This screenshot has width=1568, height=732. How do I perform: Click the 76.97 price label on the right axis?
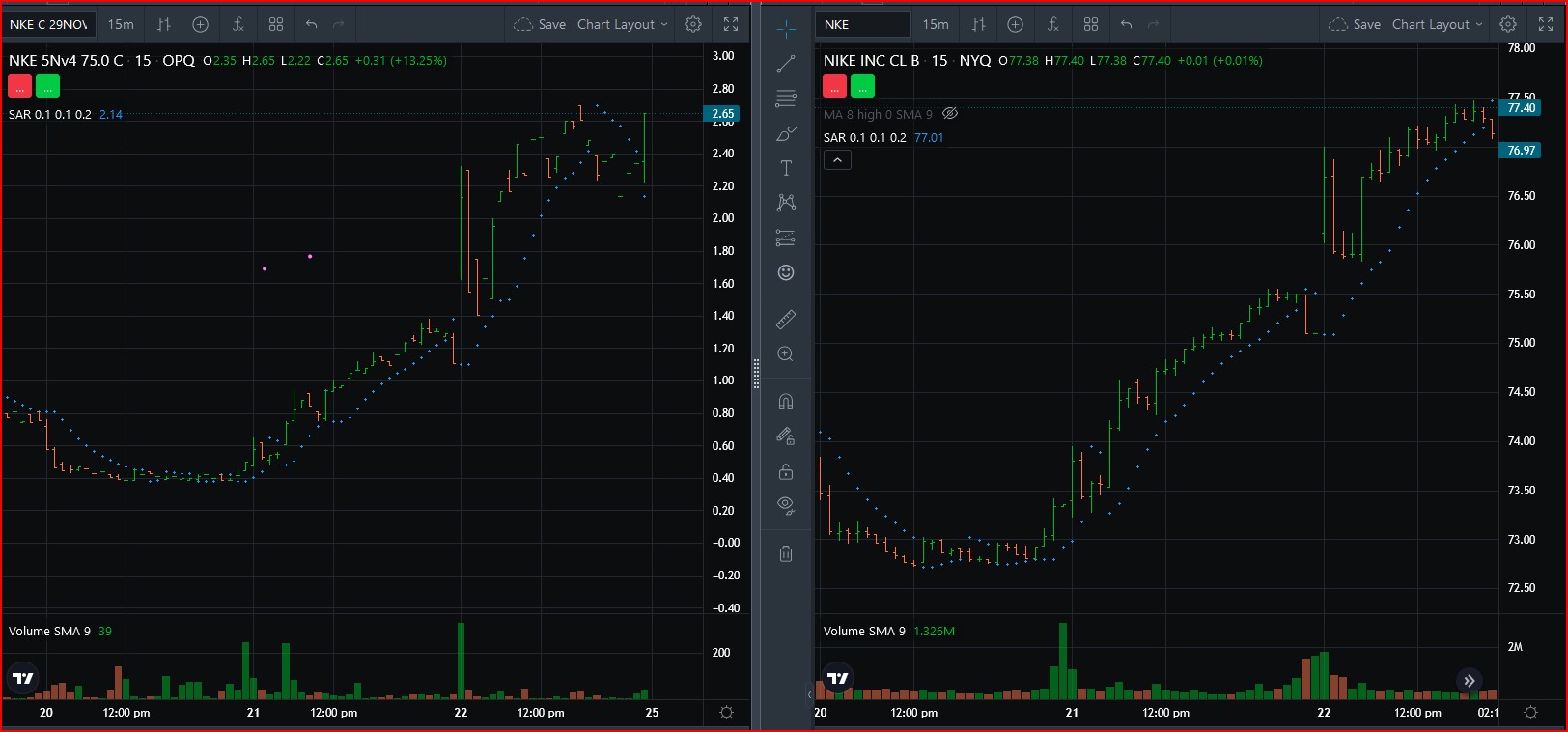point(1521,151)
